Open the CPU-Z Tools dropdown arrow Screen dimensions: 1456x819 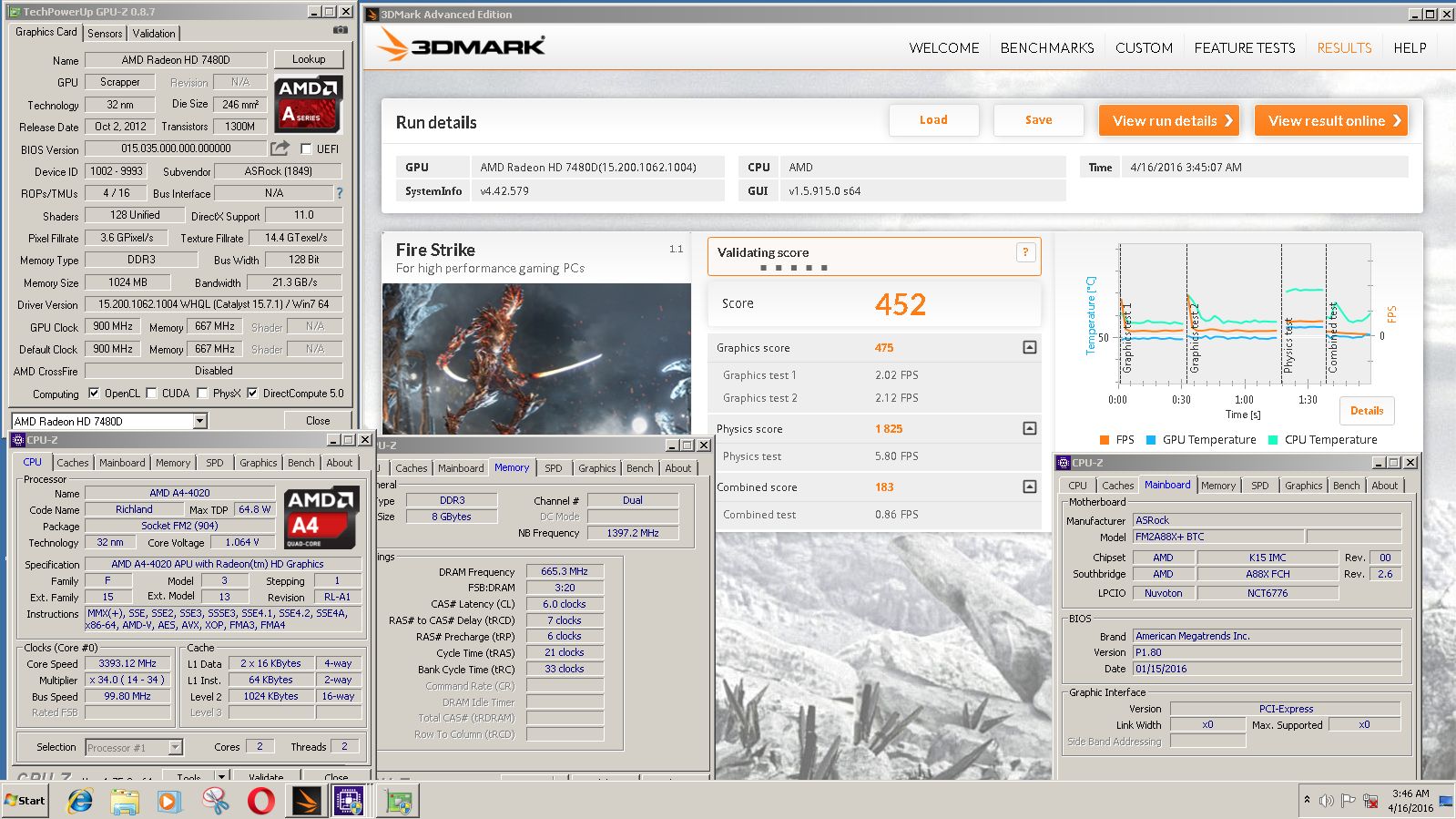(221, 776)
